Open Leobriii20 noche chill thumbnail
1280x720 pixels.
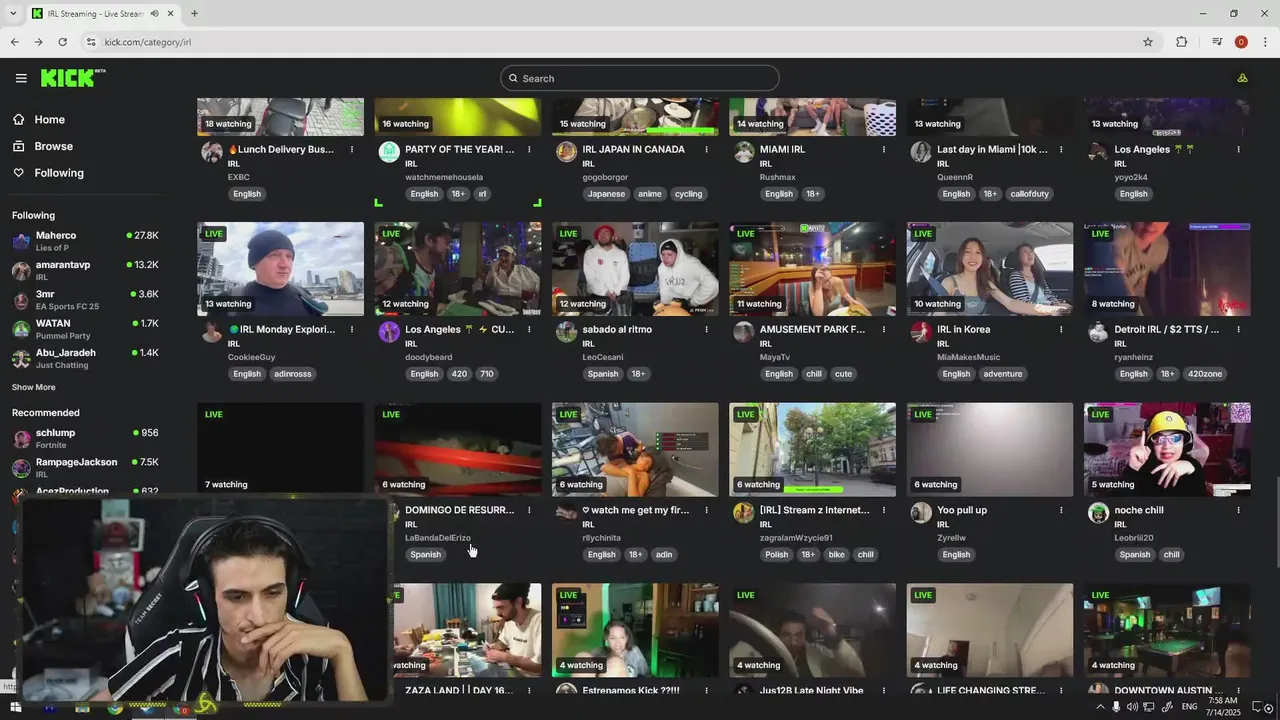(1167, 450)
